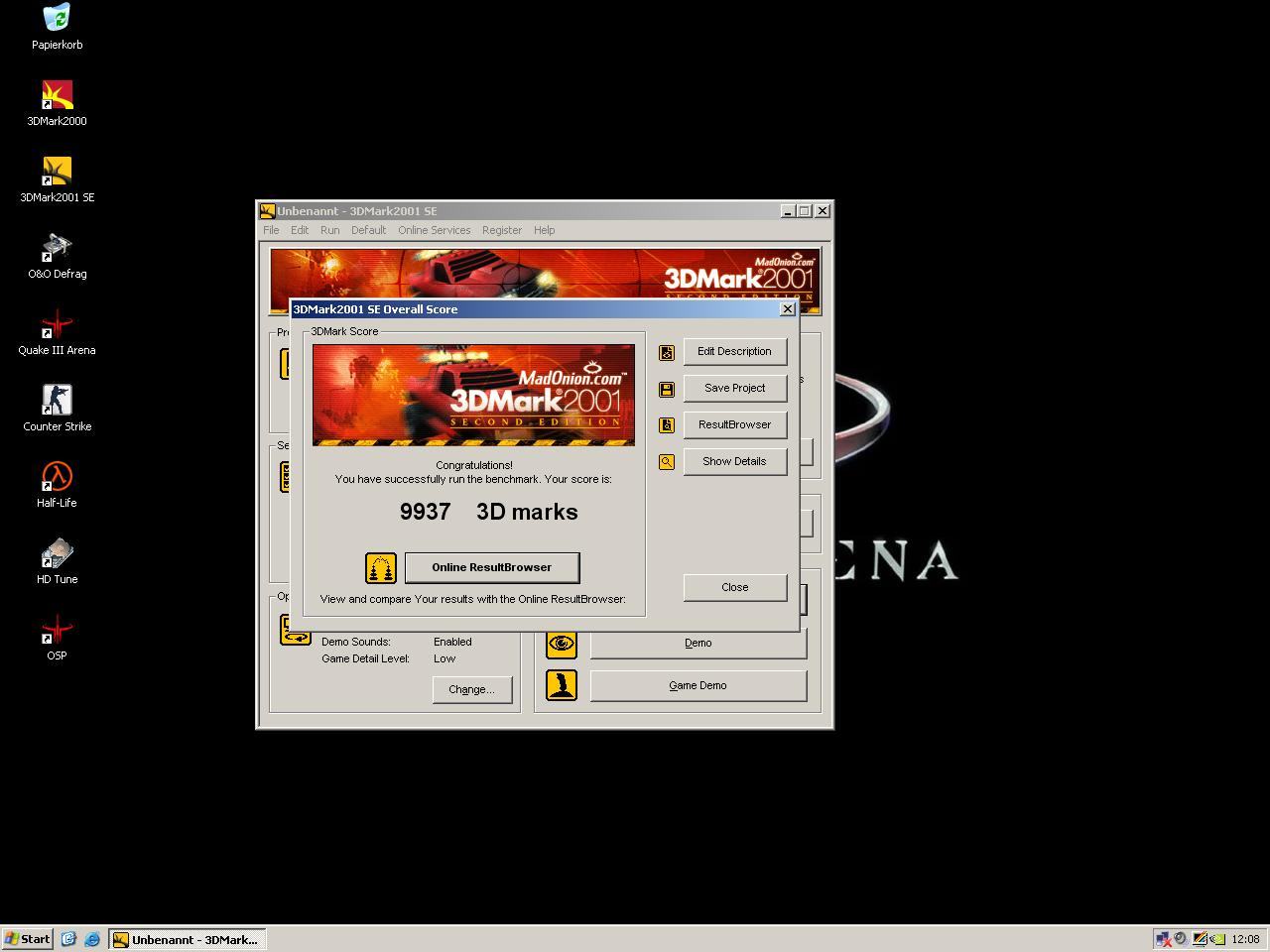Image resolution: width=1270 pixels, height=952 pixels.
Task: Click the Game Detail Level: label
Action: coord(365,659)
